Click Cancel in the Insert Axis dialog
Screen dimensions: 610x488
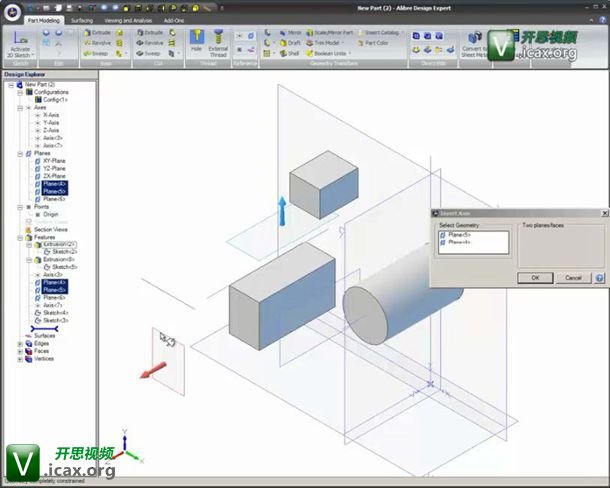(573, 278)
